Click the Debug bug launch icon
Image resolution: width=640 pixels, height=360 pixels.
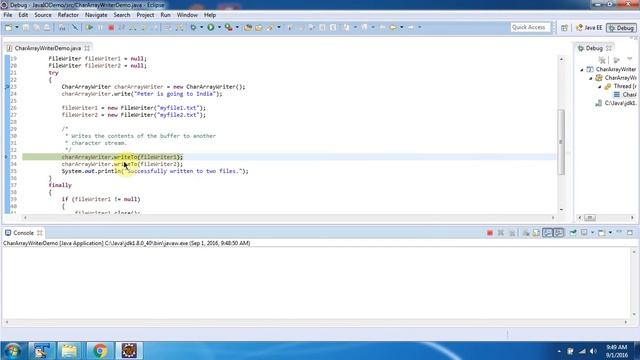(x=193, y=27)
